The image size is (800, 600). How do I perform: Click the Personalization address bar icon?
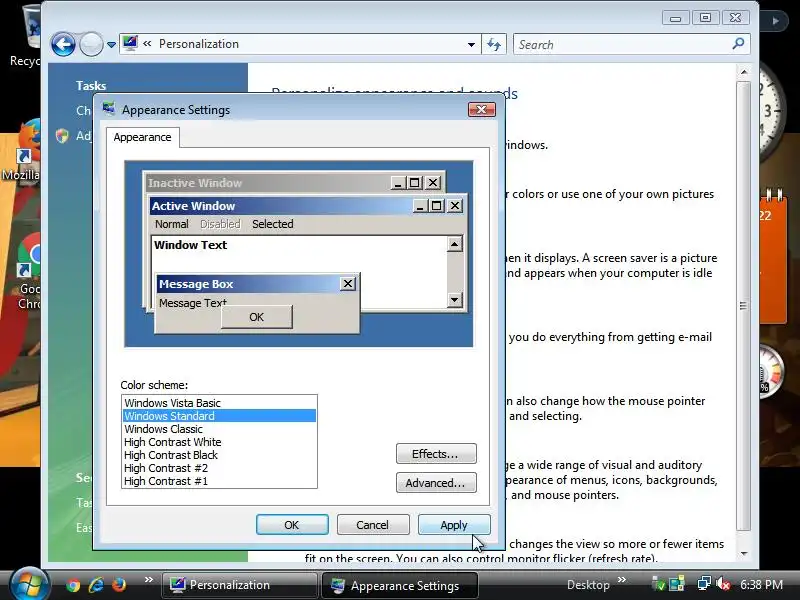click(x=131, y=43)
